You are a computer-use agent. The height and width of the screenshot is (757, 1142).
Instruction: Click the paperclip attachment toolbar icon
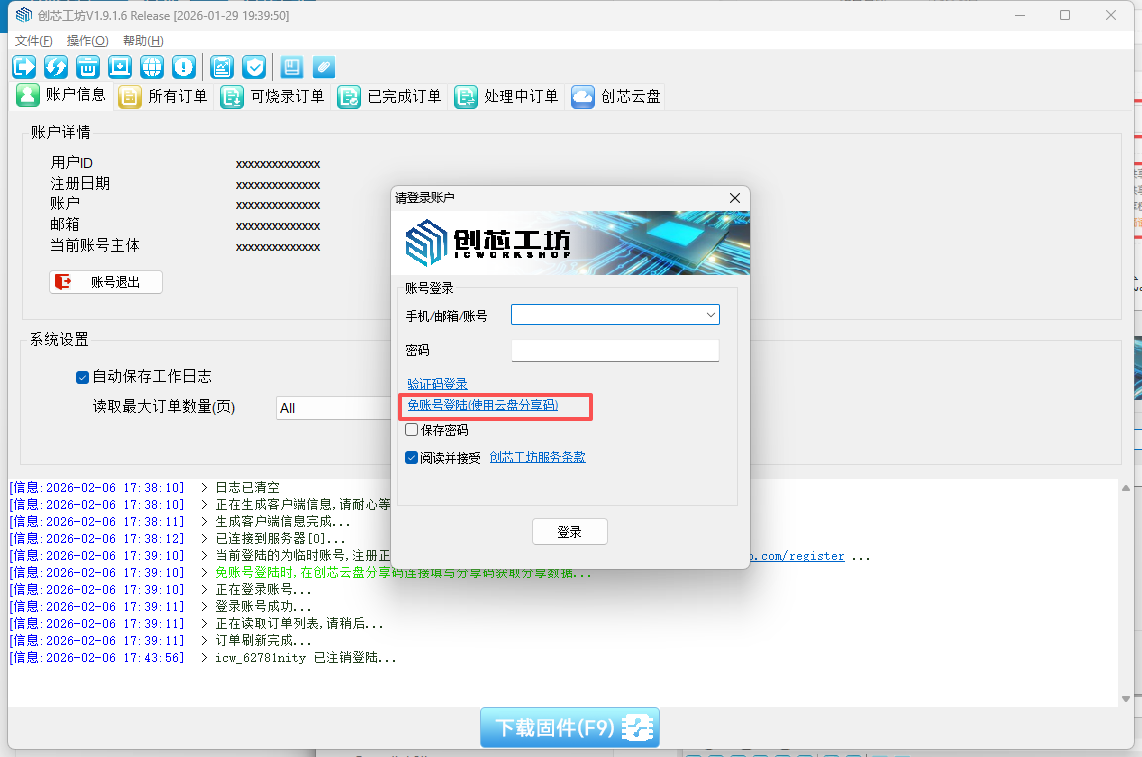click(x=323, y=67)
